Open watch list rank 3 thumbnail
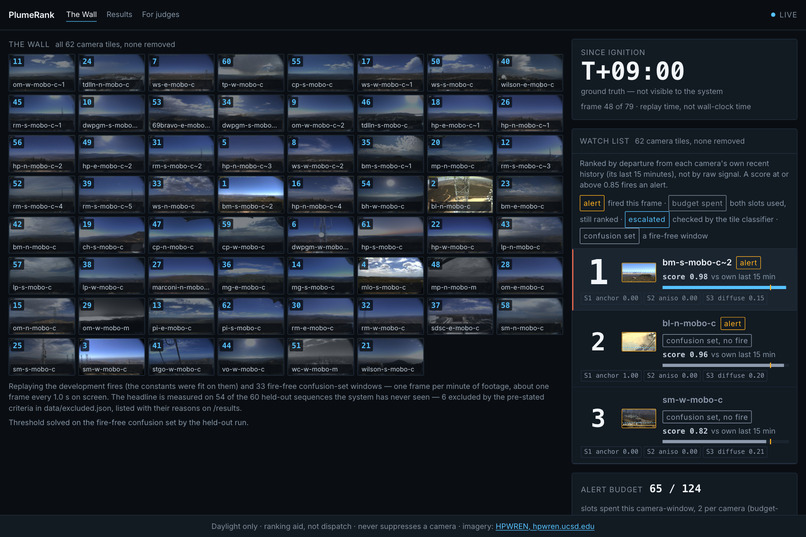Screen dimensions: 806x537 pyautogui.click(x=638, y=418)
